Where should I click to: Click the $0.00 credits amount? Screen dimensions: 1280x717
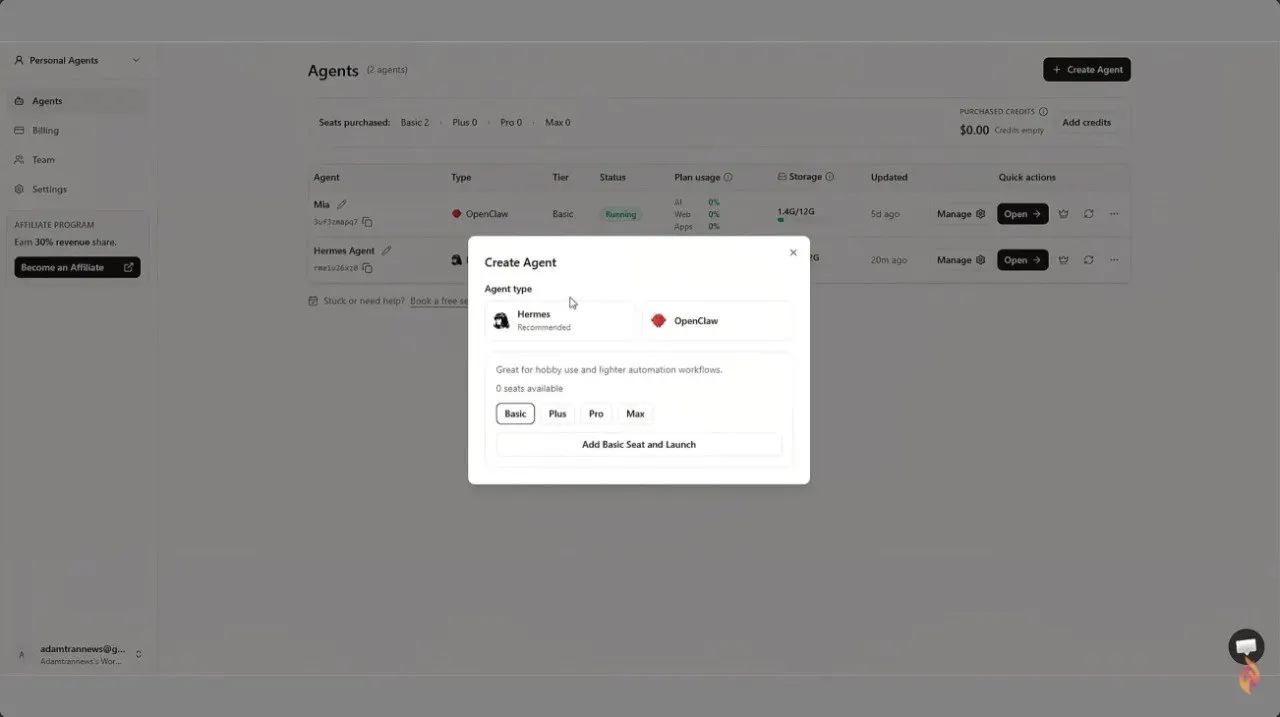[x=974, y=130]
